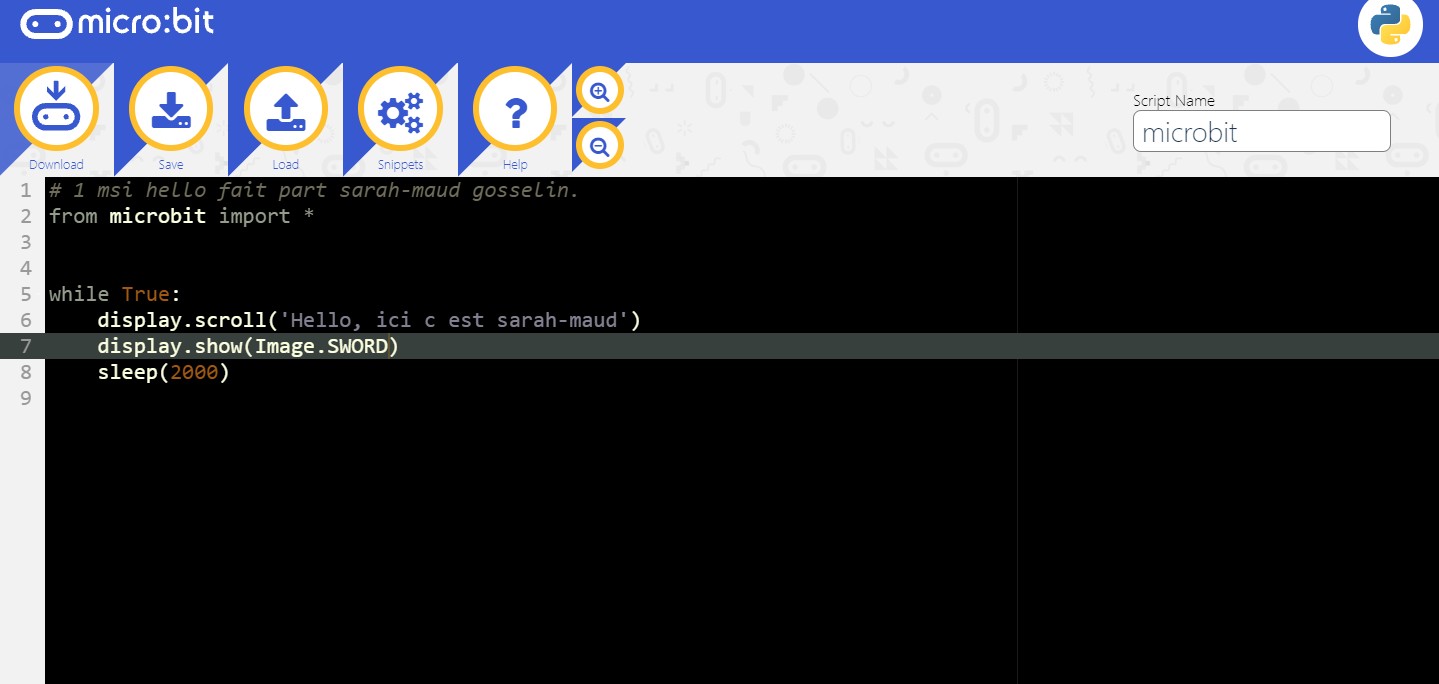This screenshot has height=684, width=1439.
Task: Click the "Help" label text
Action: point(515,165)
